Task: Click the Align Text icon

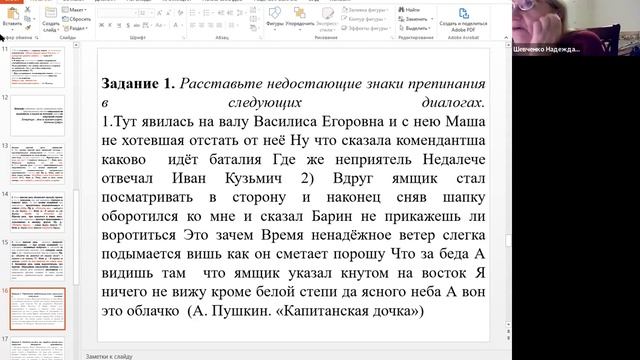Action: [x=254, y=19]
